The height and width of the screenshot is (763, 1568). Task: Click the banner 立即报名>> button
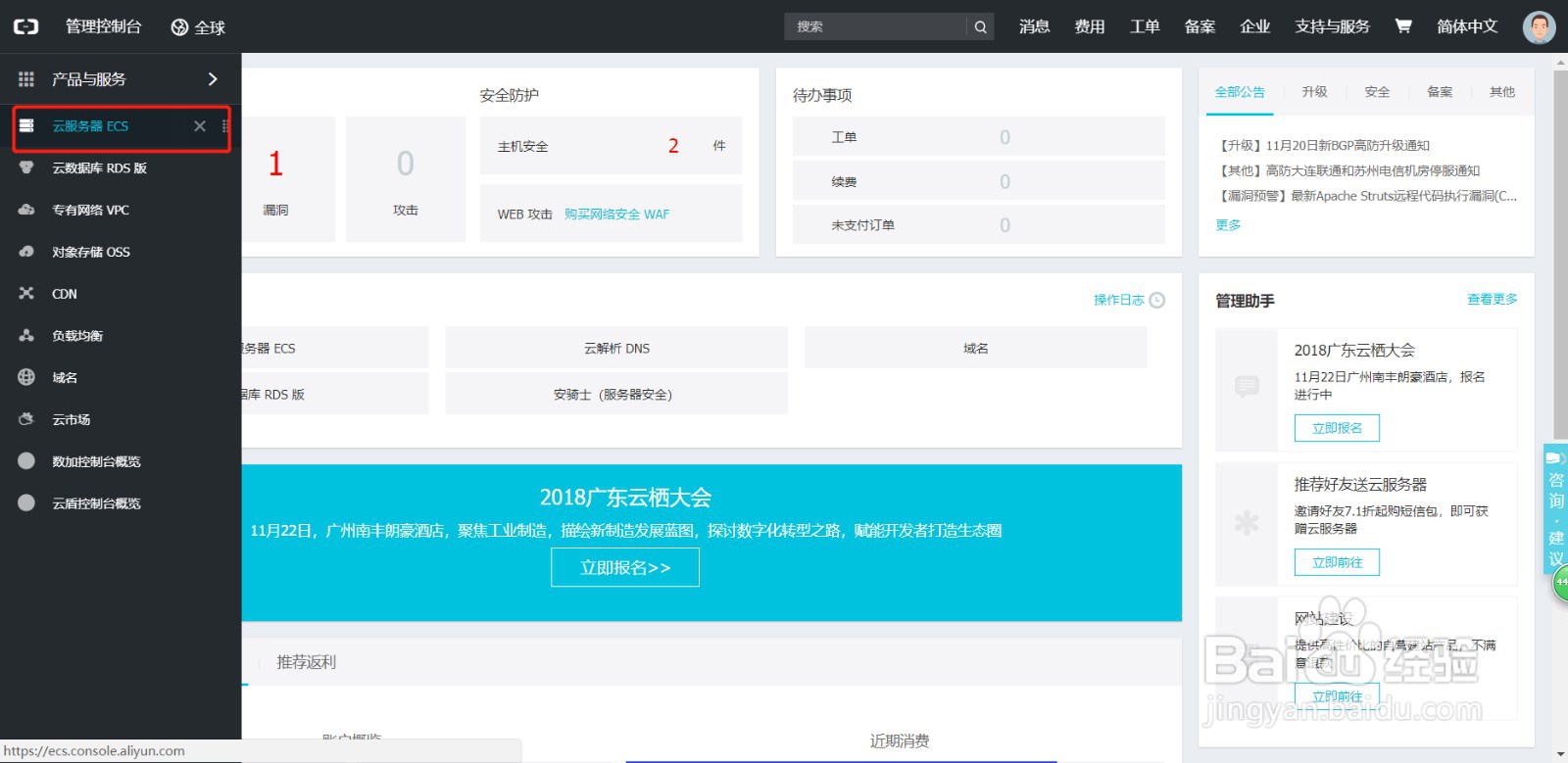pos(625,567)
